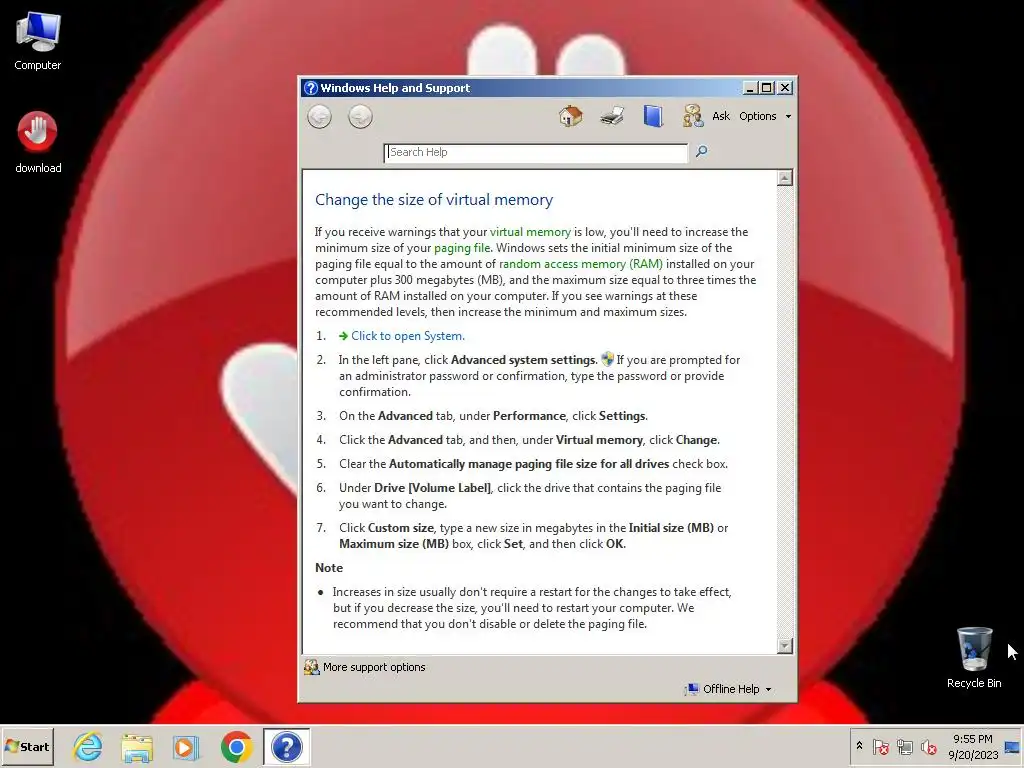Open network tray icon

[x=904, y=746]
